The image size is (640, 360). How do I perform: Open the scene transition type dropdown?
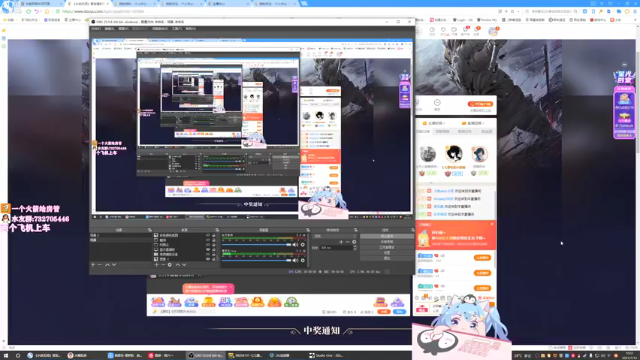point(334,236)
